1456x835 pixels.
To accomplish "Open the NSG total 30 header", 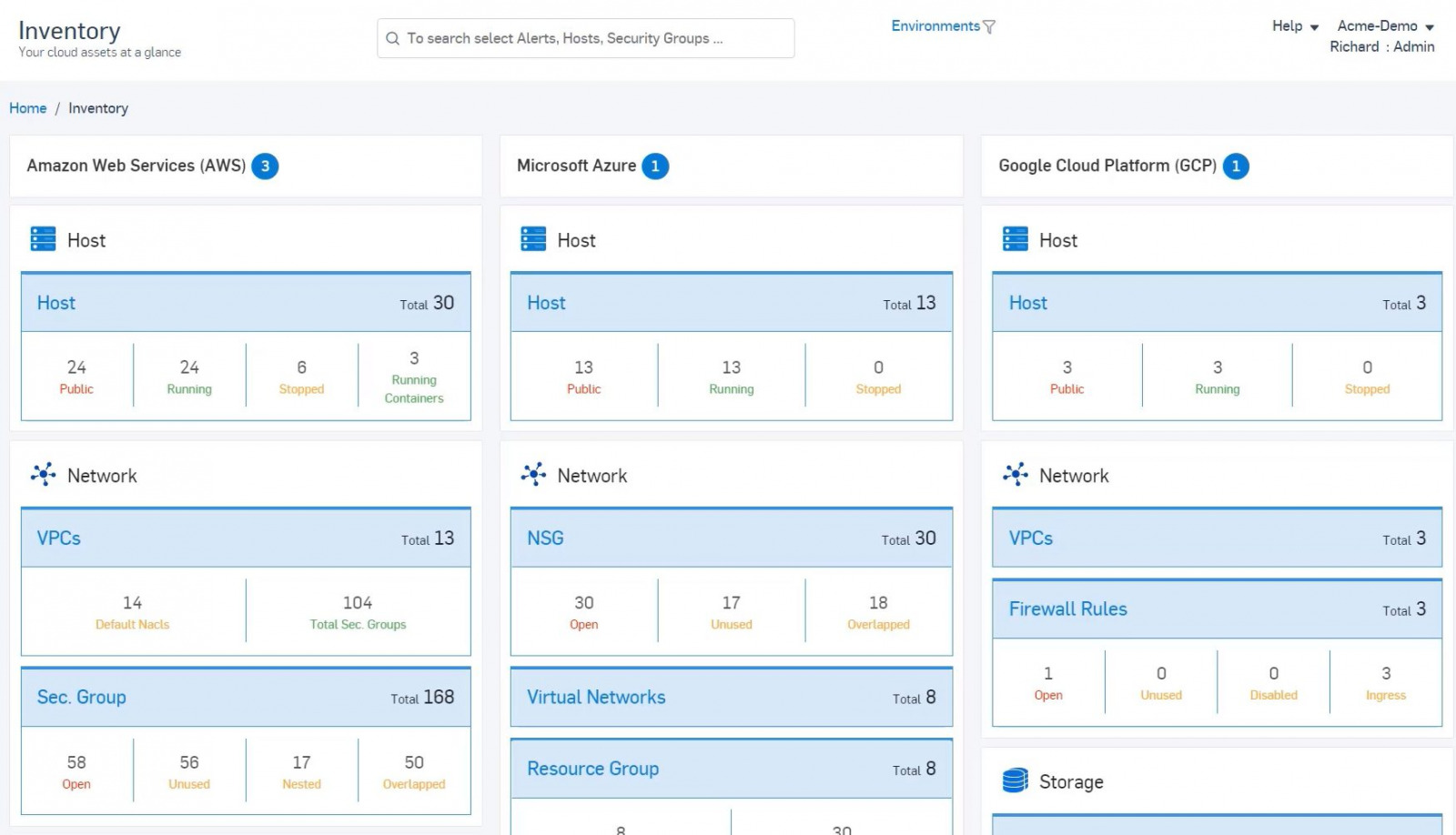I will pyautogui.click(x=732, y=538).
